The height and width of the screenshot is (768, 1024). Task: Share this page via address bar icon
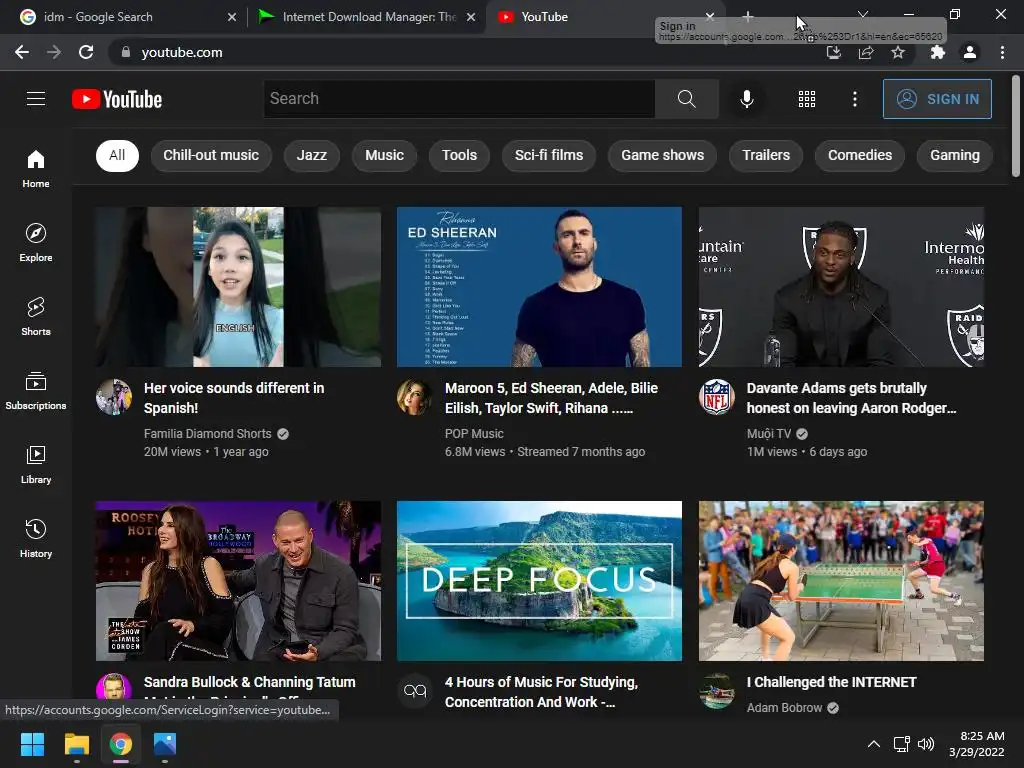click(x=866, y=52)
